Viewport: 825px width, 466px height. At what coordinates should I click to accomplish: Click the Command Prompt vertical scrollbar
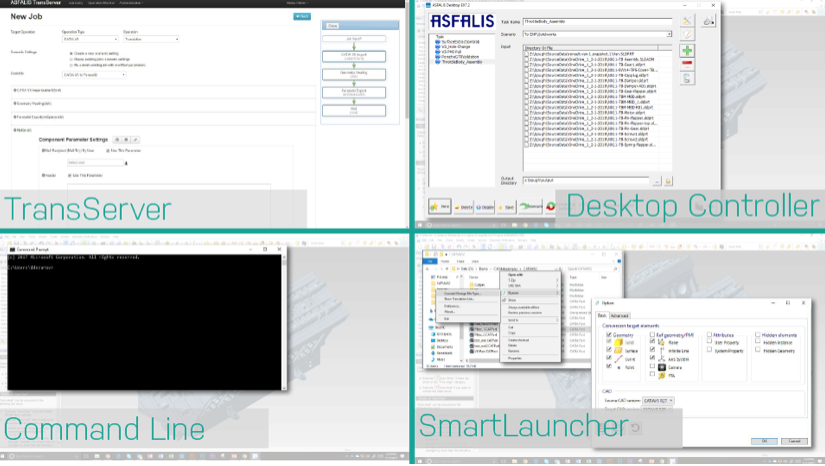coord(284,322)
